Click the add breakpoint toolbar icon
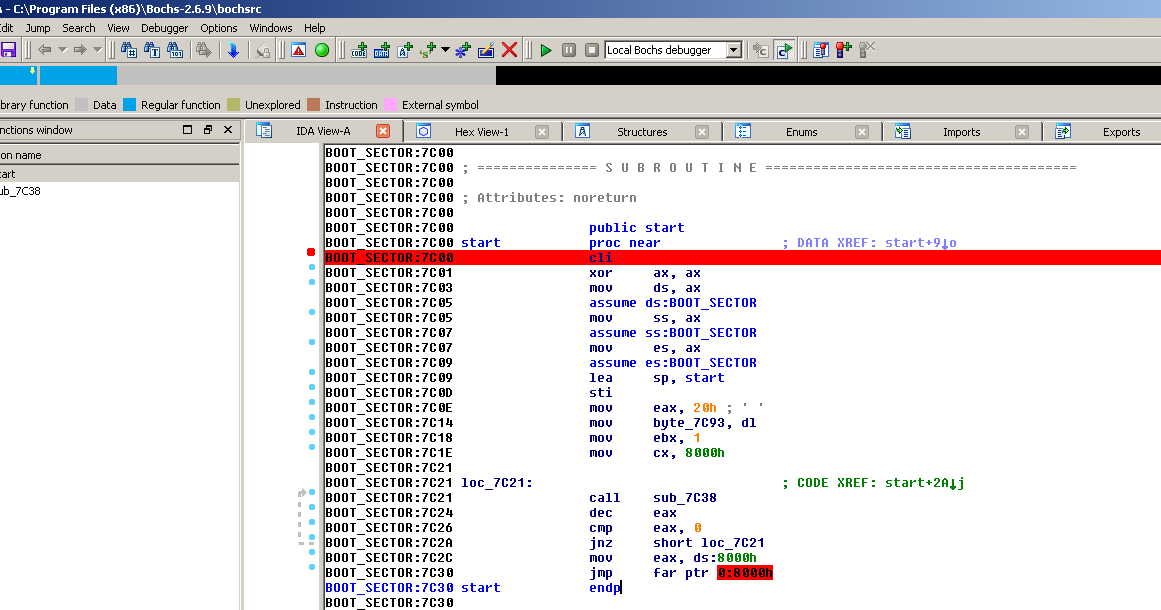This screenshot has width=1161, height=610. (843, 48)
